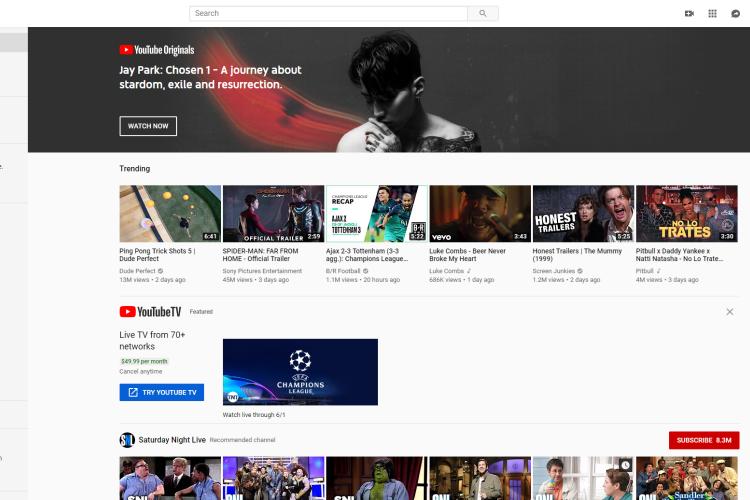Open Honest Trailers The Mummy thumbnail
Screen dimensions: 750x500
584,213
